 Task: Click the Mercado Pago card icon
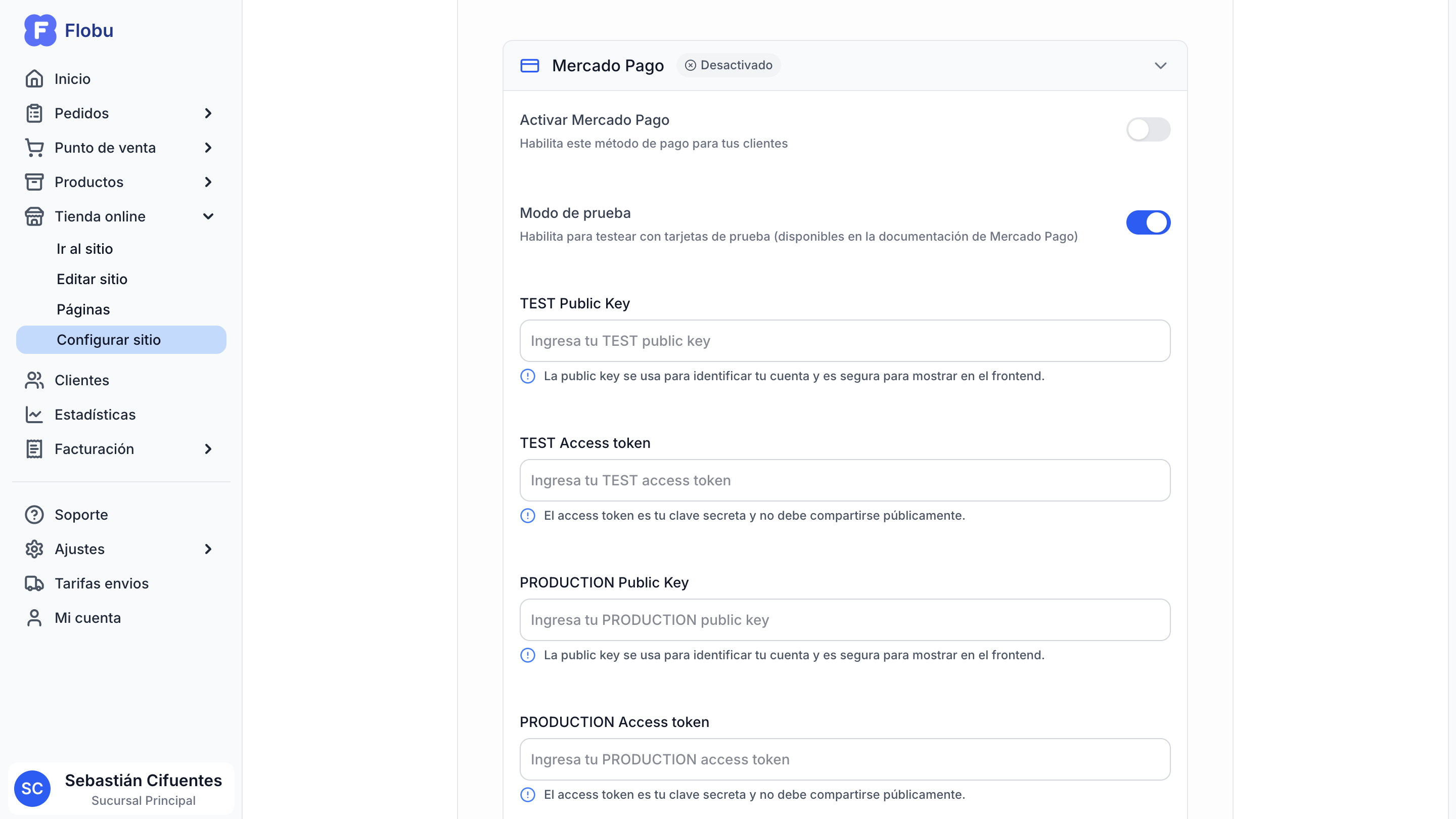coord(530,66)
